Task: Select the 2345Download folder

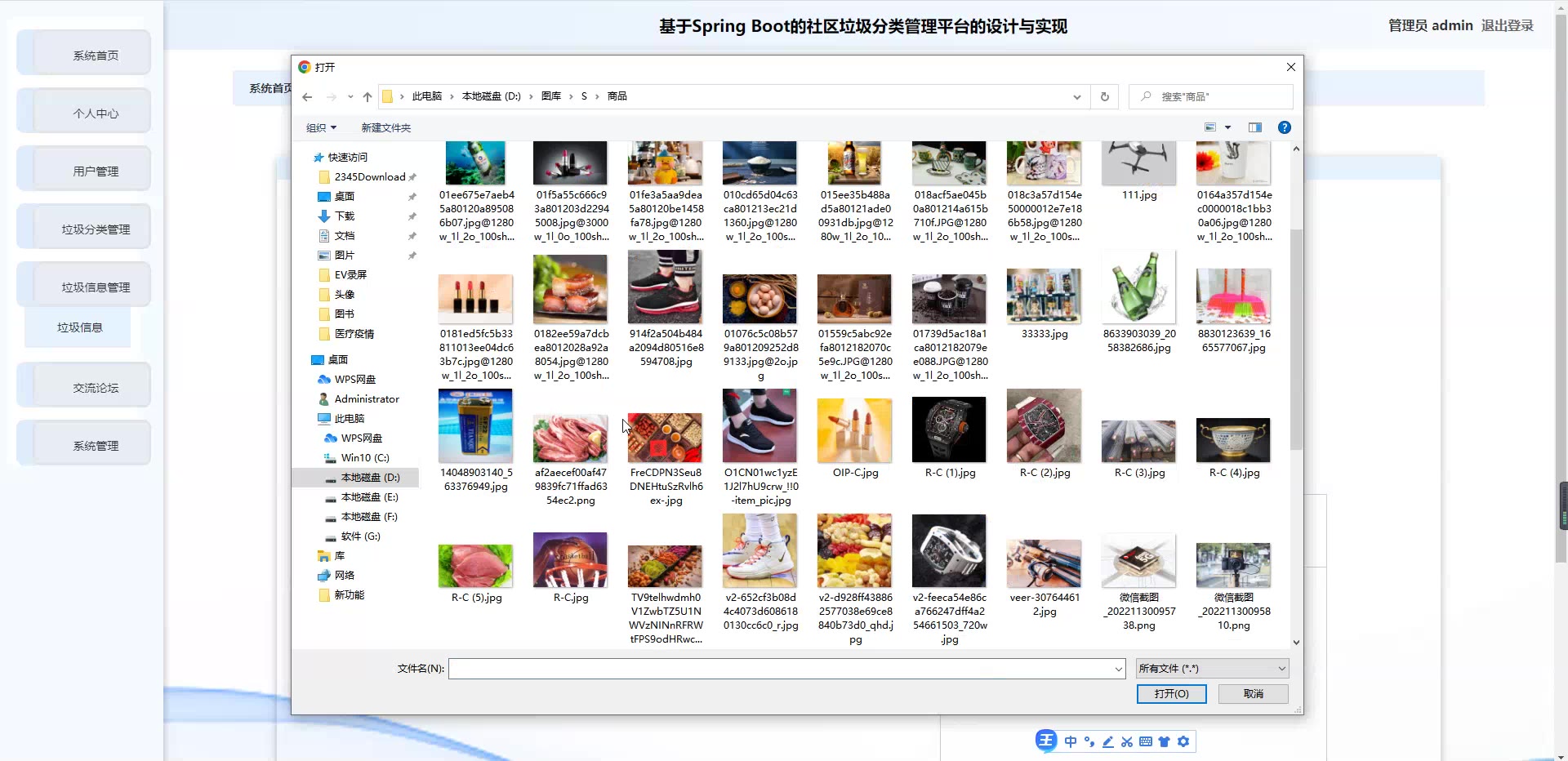Action: (x=369, y=177)
